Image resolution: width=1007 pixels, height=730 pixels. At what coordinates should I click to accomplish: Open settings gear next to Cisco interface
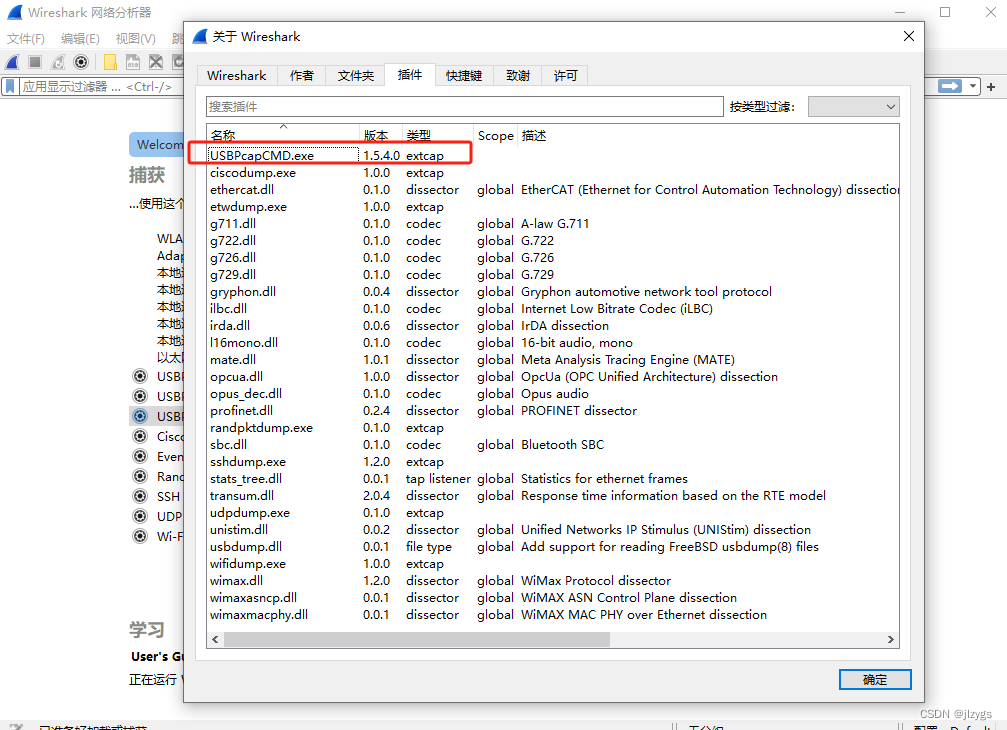(139, 436)
